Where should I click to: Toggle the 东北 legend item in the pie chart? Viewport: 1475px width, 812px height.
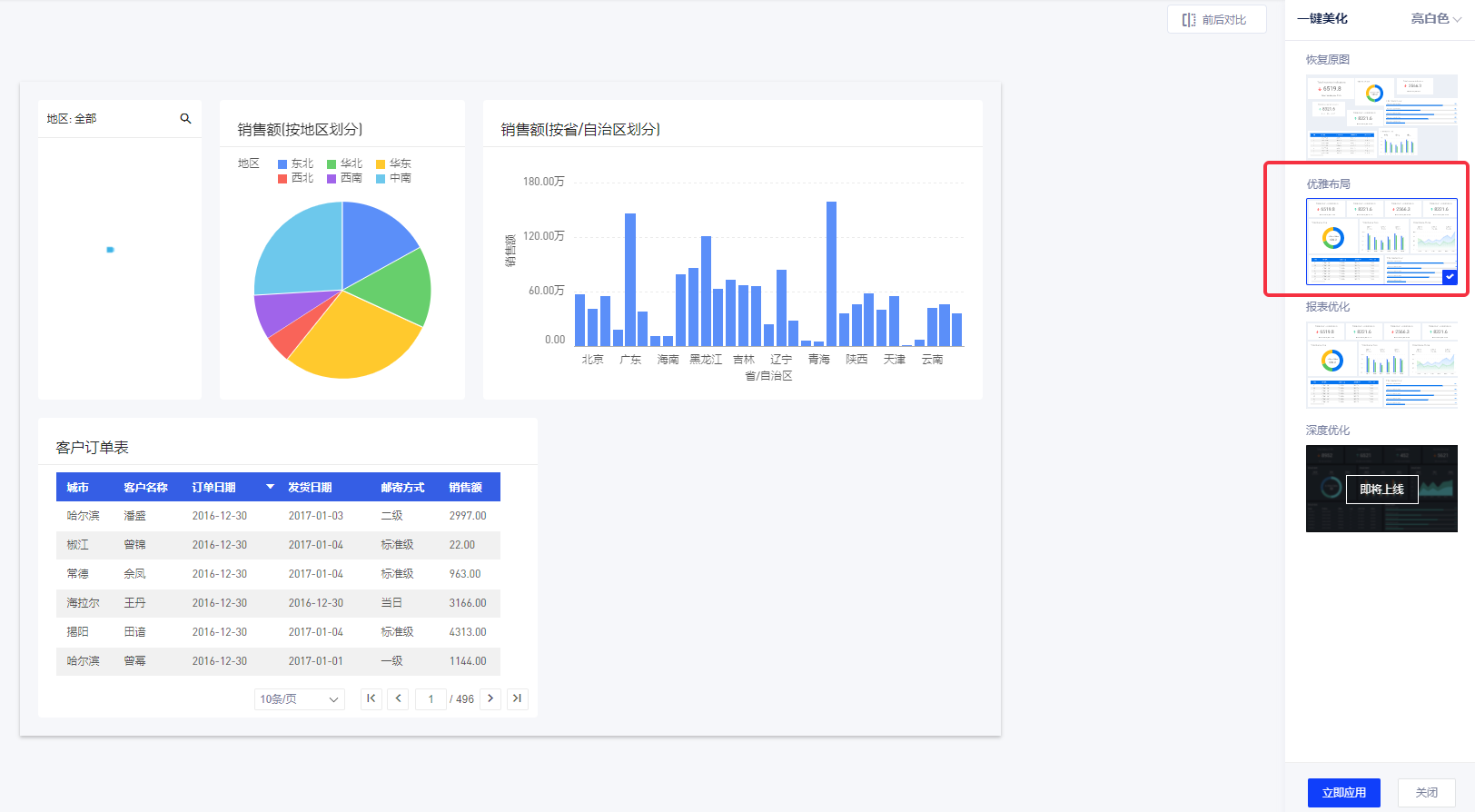click(x=296, y=164)
